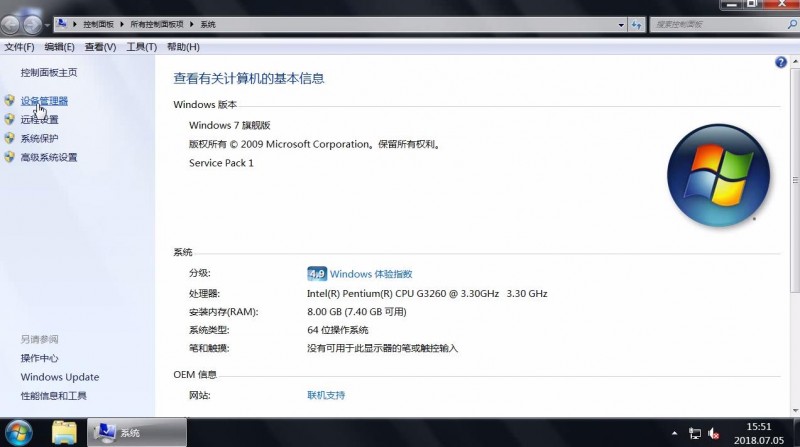The height and width of the screenshot is (447, 800).
Task: Go back with the Back arrow button
Action: (x=11, y=24)
